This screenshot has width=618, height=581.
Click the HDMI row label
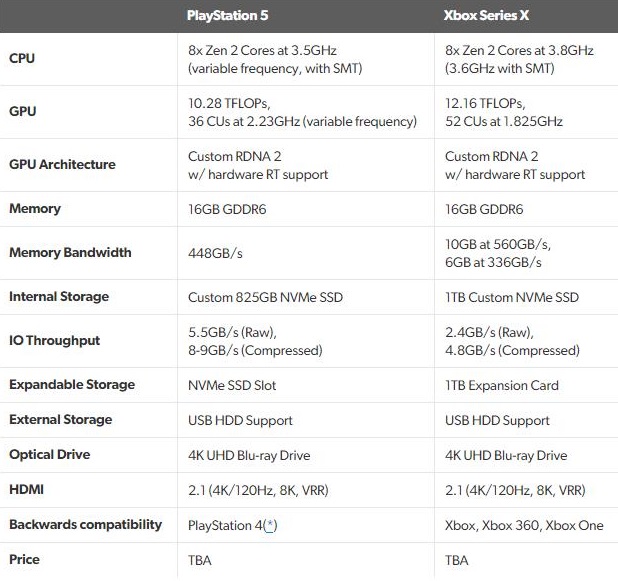(26, 490)
